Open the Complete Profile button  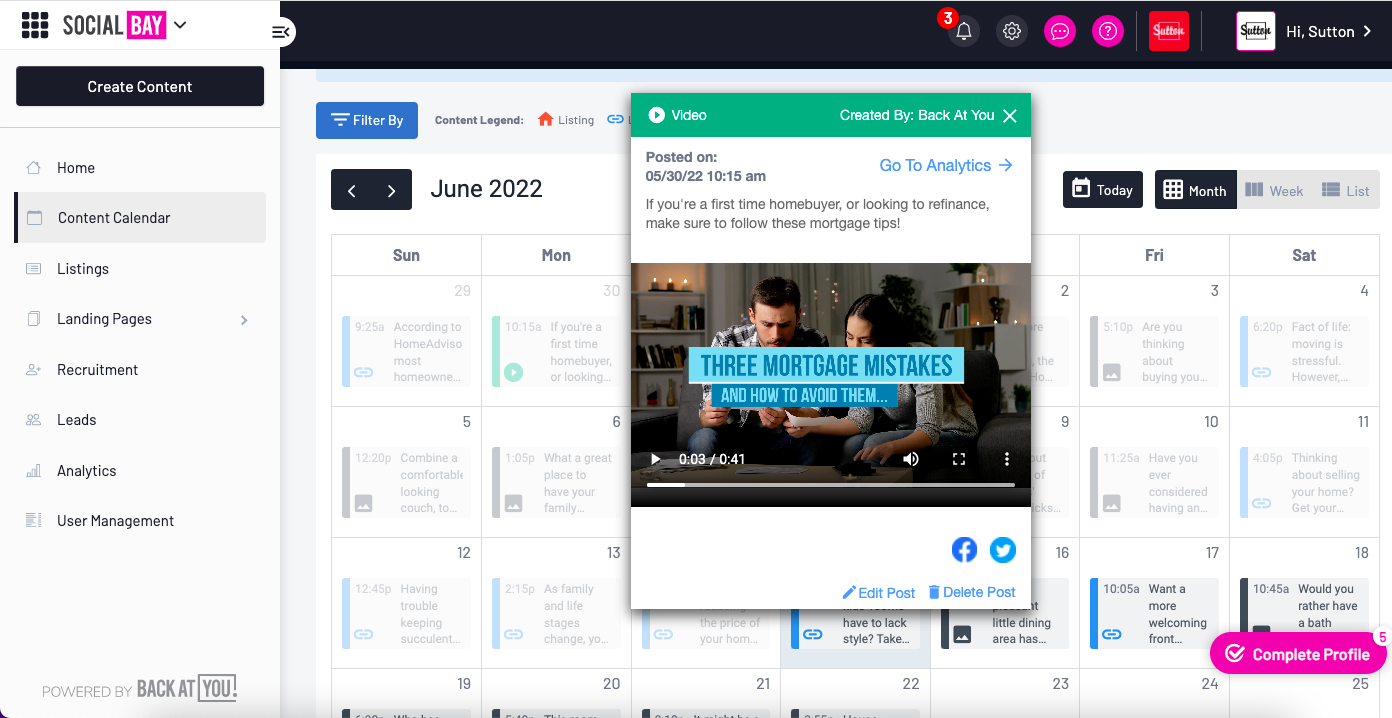point(1298,654)
